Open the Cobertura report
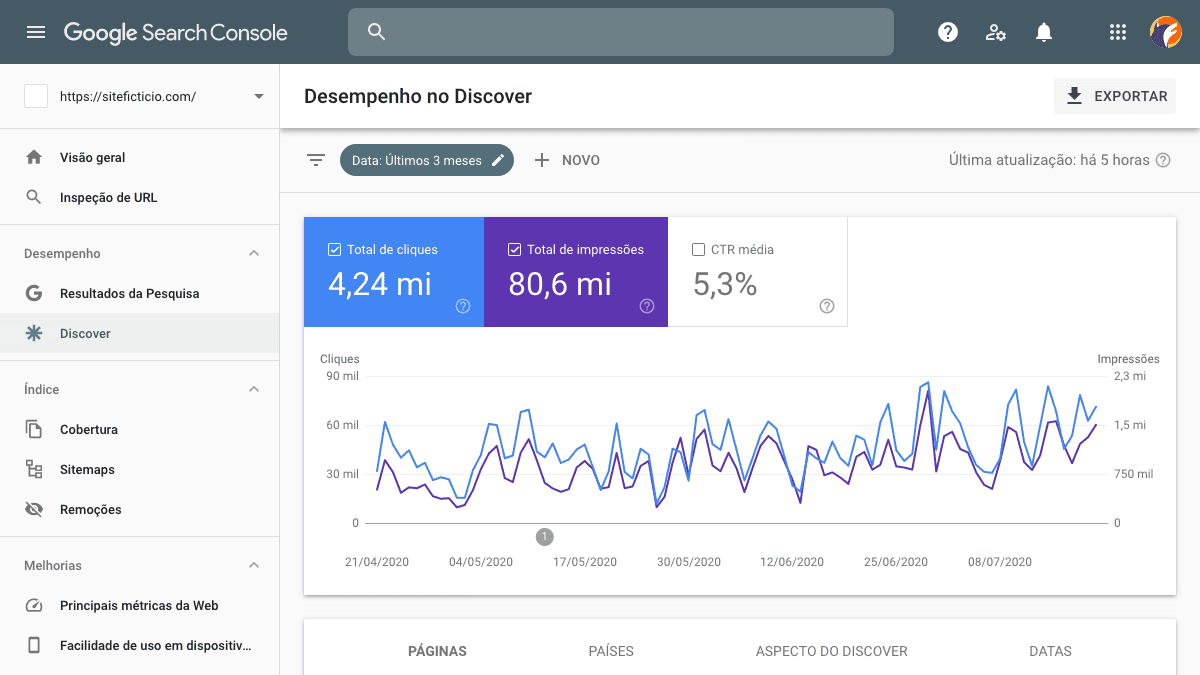 (140, 429)
